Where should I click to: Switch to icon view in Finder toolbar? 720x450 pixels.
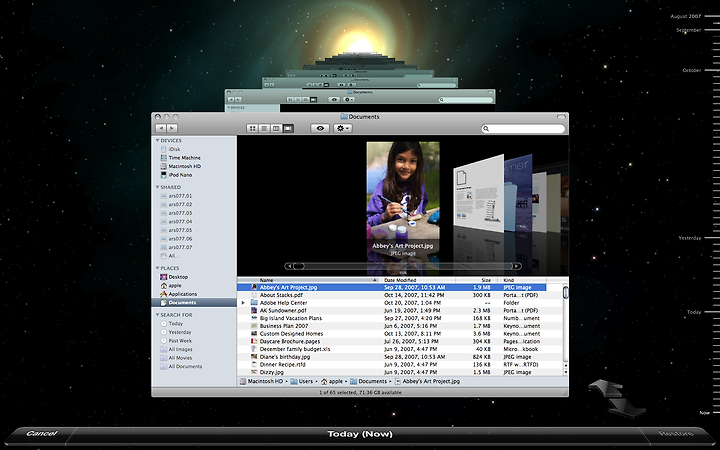[x=252, y=129]
